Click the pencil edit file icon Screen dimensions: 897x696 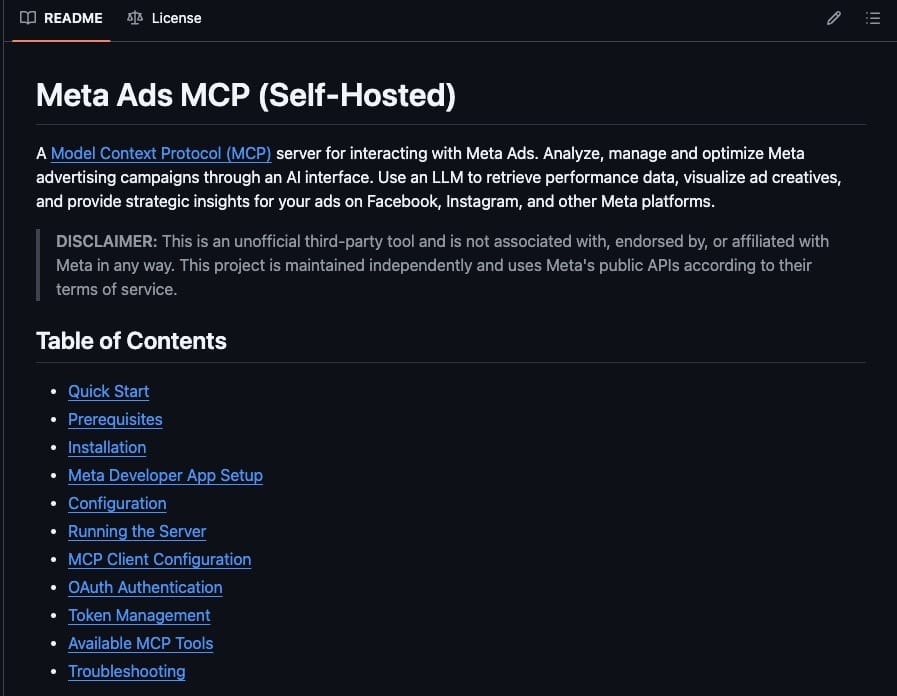click(834, 18)
